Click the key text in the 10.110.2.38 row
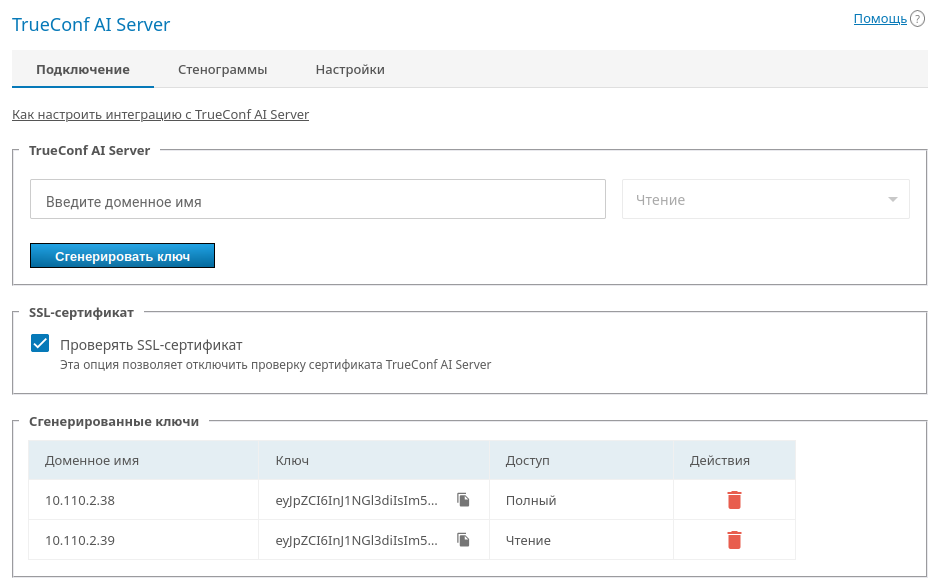 tap(357, 500)
